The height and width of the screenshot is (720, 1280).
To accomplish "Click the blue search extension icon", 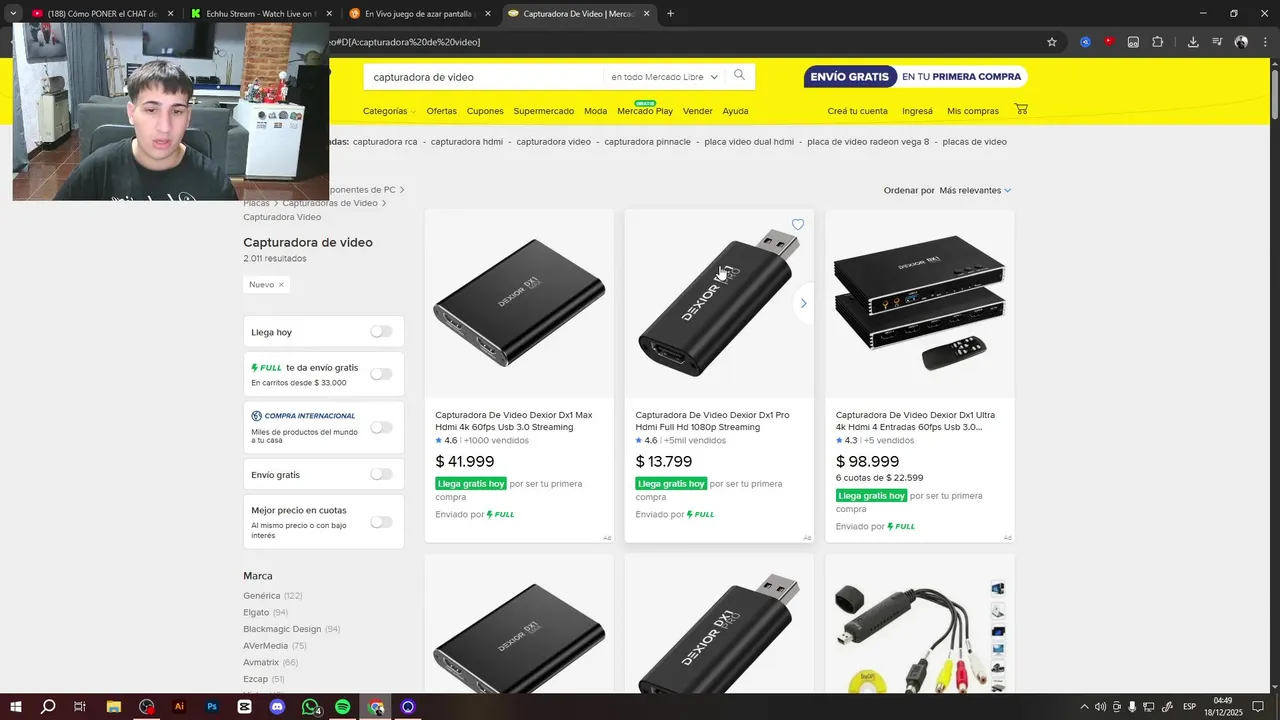I will coord(1085,42).
